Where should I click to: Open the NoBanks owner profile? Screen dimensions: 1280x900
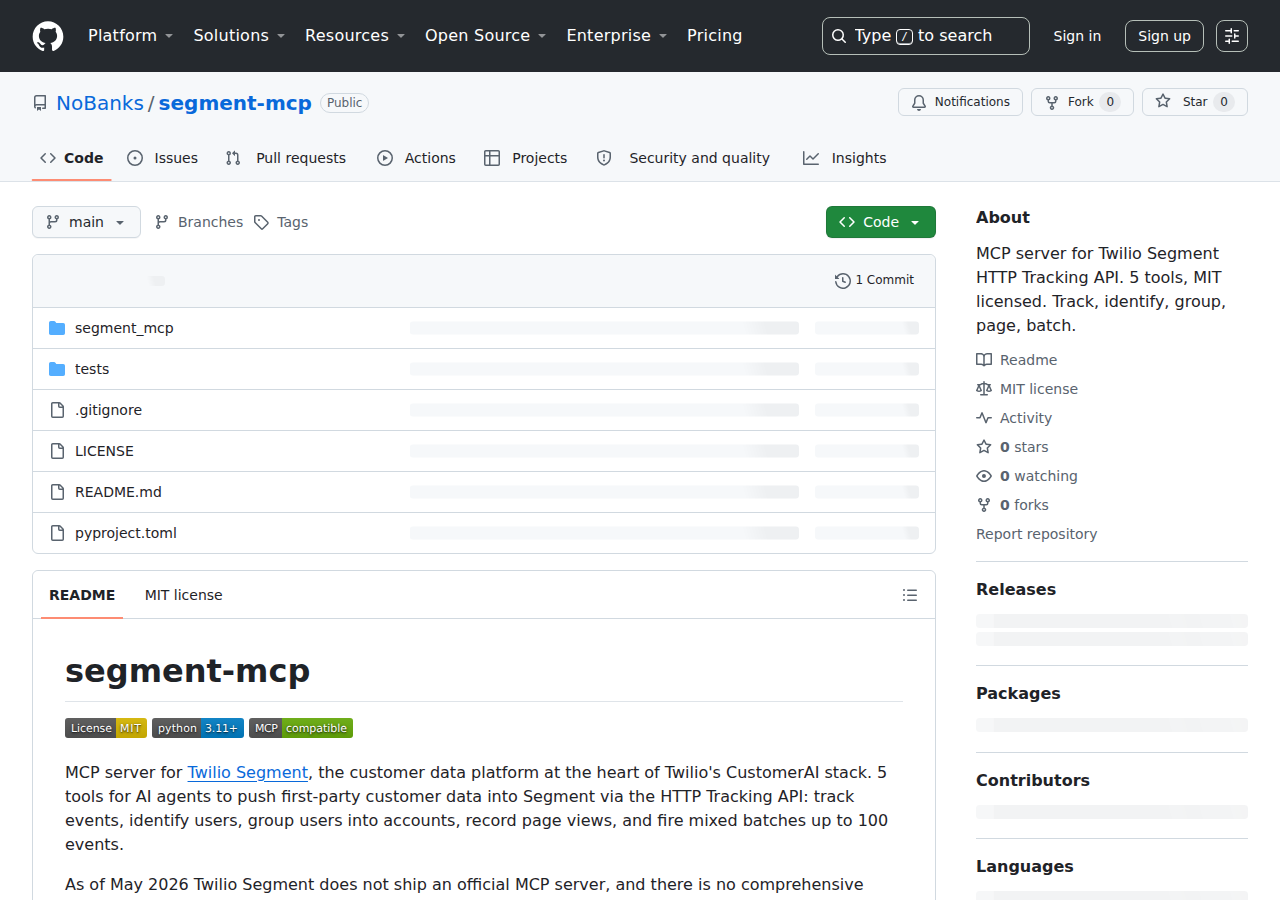pos(100,103)
